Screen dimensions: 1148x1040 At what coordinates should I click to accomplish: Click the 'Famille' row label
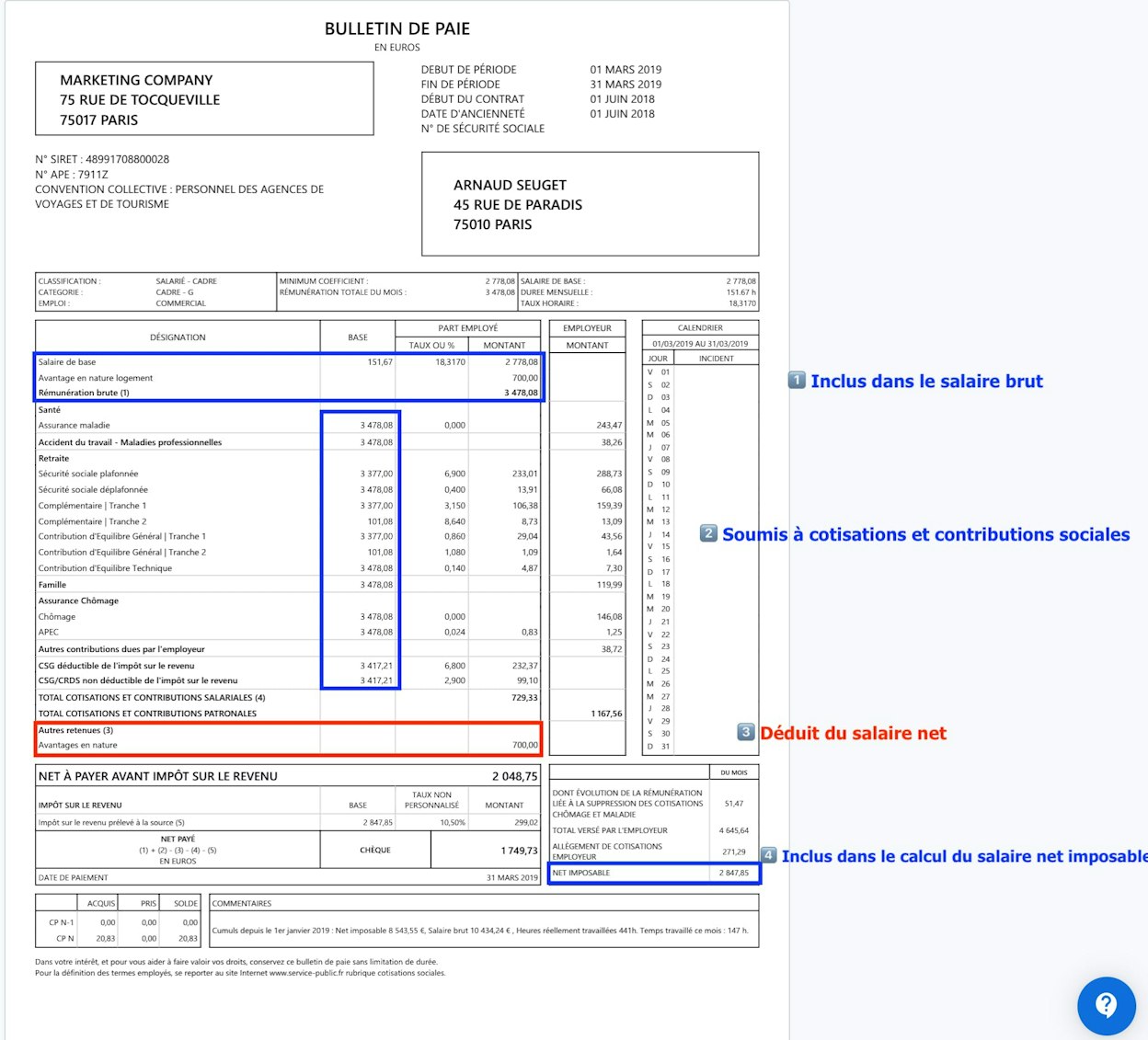point(52,585)
